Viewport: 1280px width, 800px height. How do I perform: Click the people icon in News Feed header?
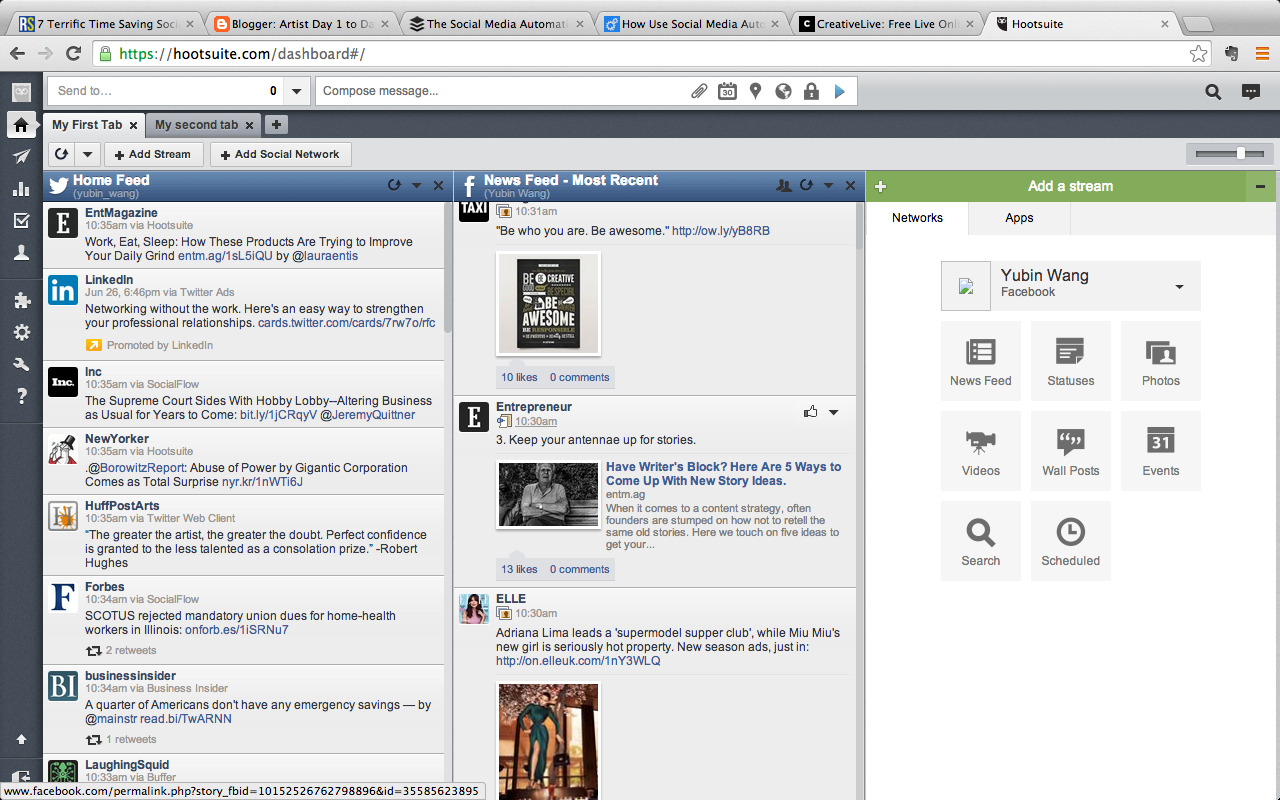[x=784, y=185]
